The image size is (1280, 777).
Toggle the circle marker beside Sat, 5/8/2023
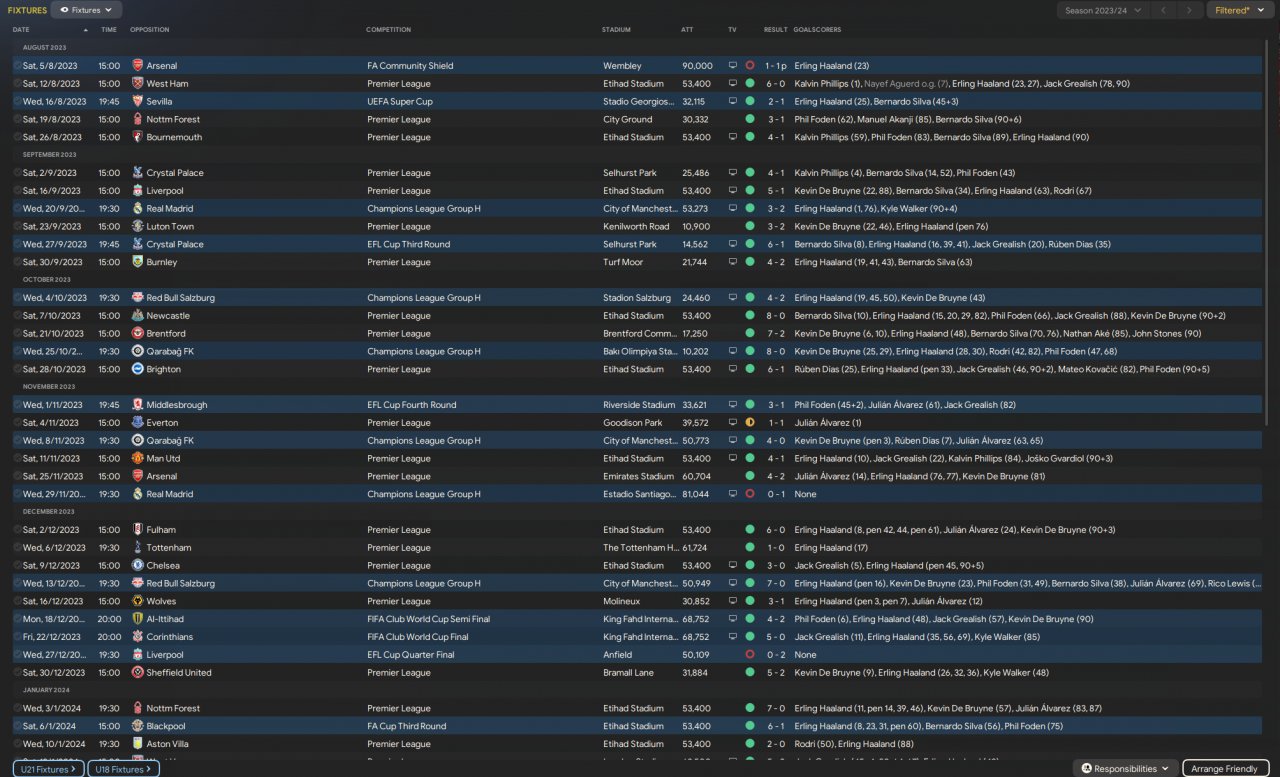pyautogui.click(x=17, y=66)
